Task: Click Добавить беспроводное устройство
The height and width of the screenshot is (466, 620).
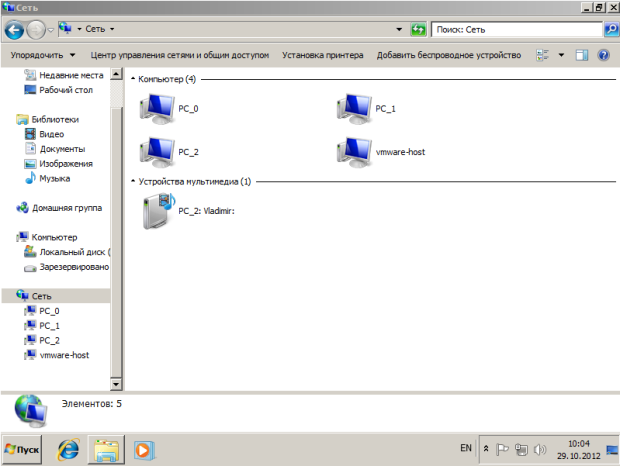Action: click(x=449, y=55)
